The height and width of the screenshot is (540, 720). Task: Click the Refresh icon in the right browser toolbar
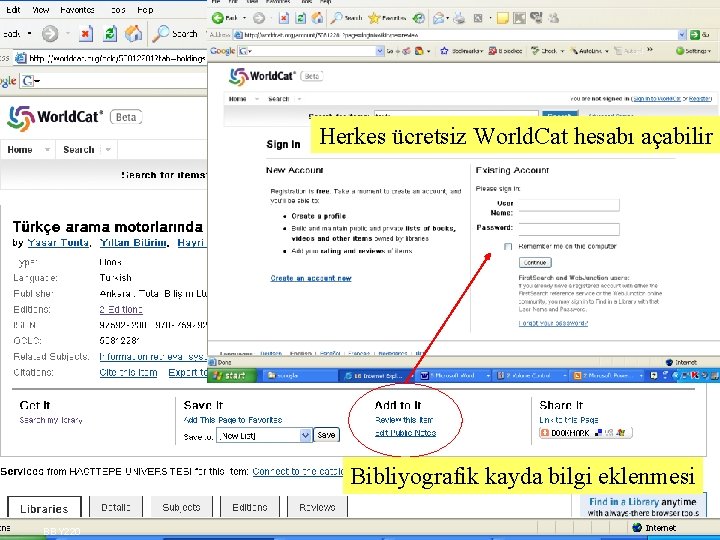(x=300, y=18)
